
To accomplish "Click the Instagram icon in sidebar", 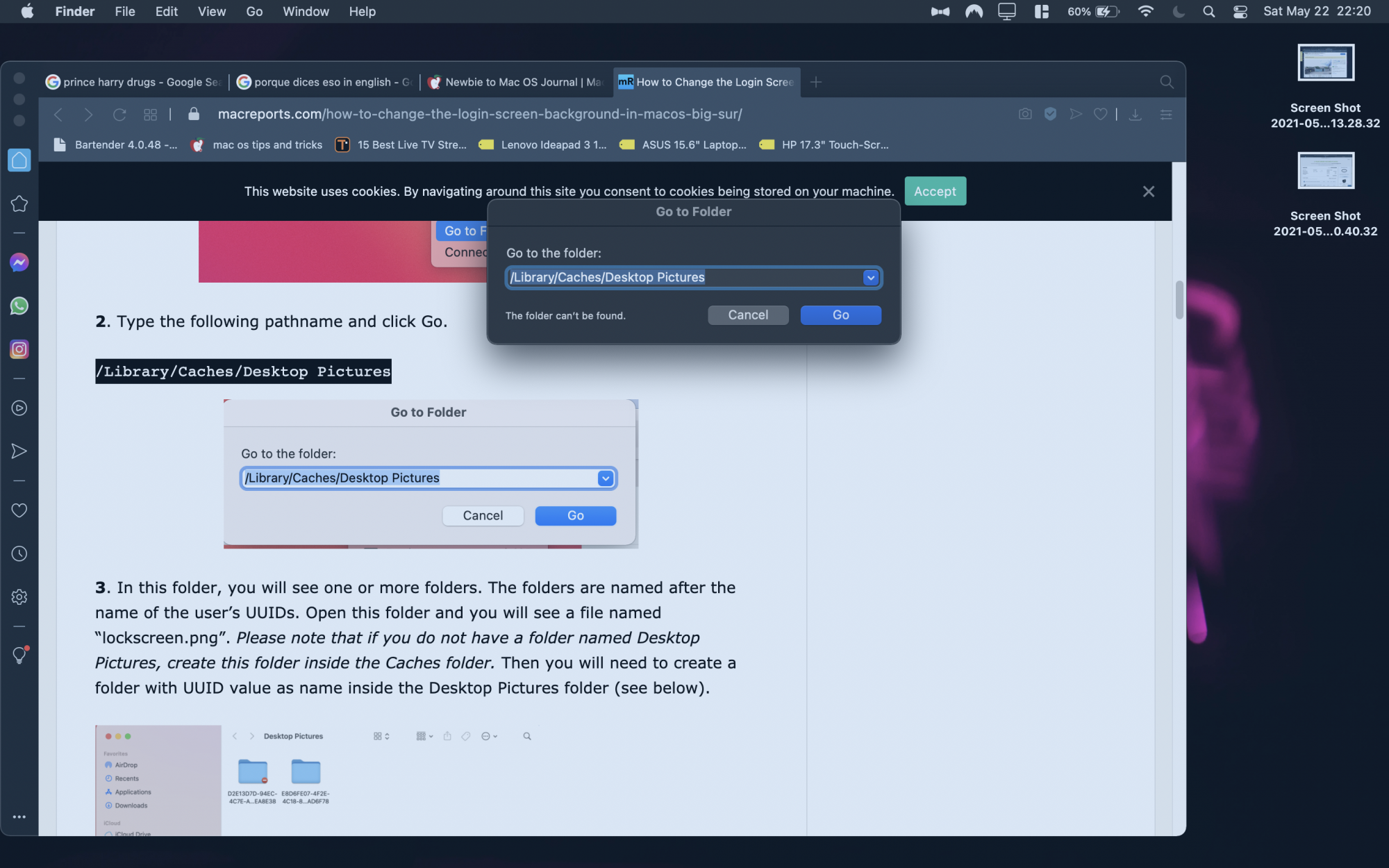I will [x=19, y=350].
